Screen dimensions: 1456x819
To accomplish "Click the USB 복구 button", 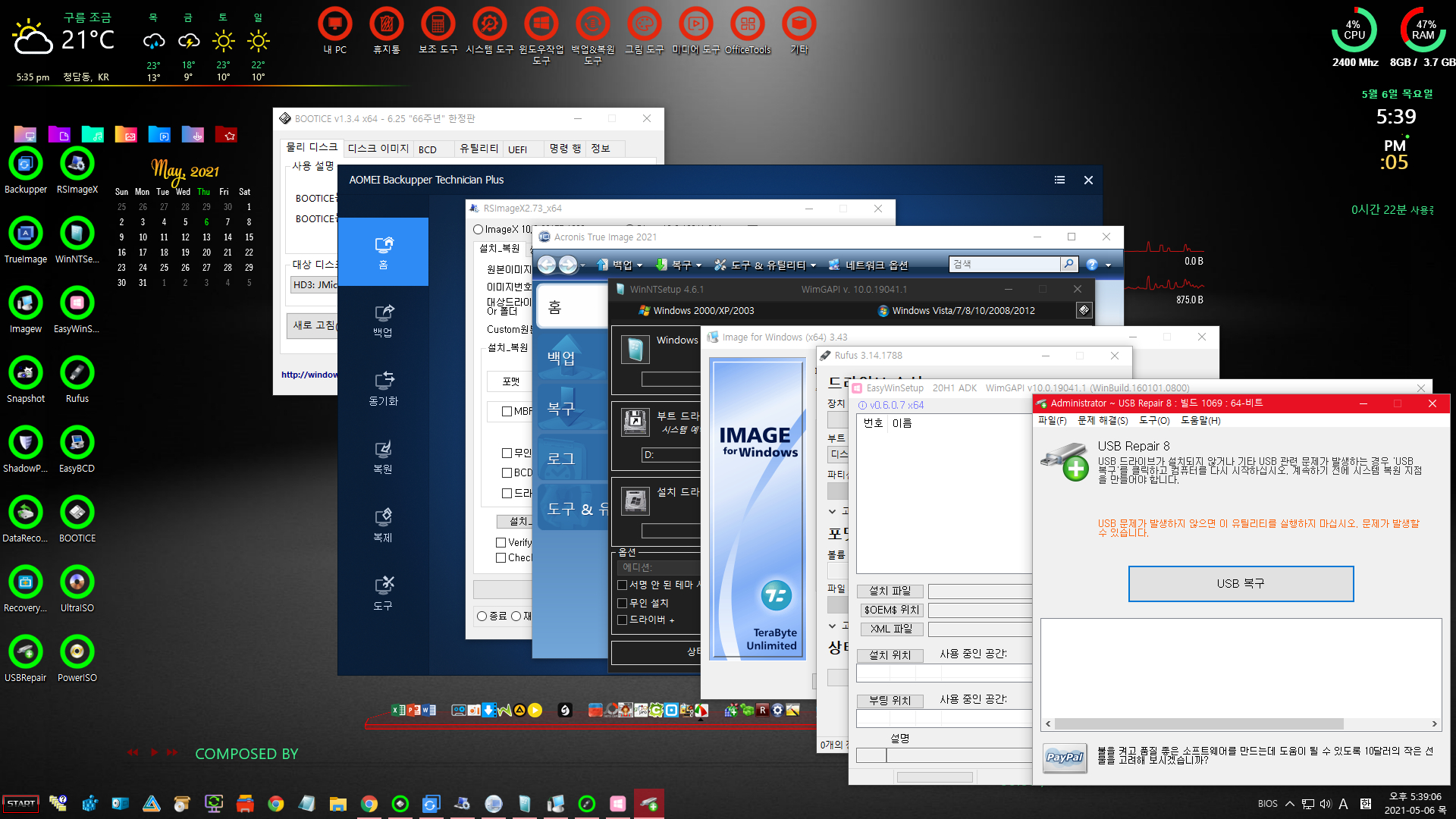I will coord(1241,583).
